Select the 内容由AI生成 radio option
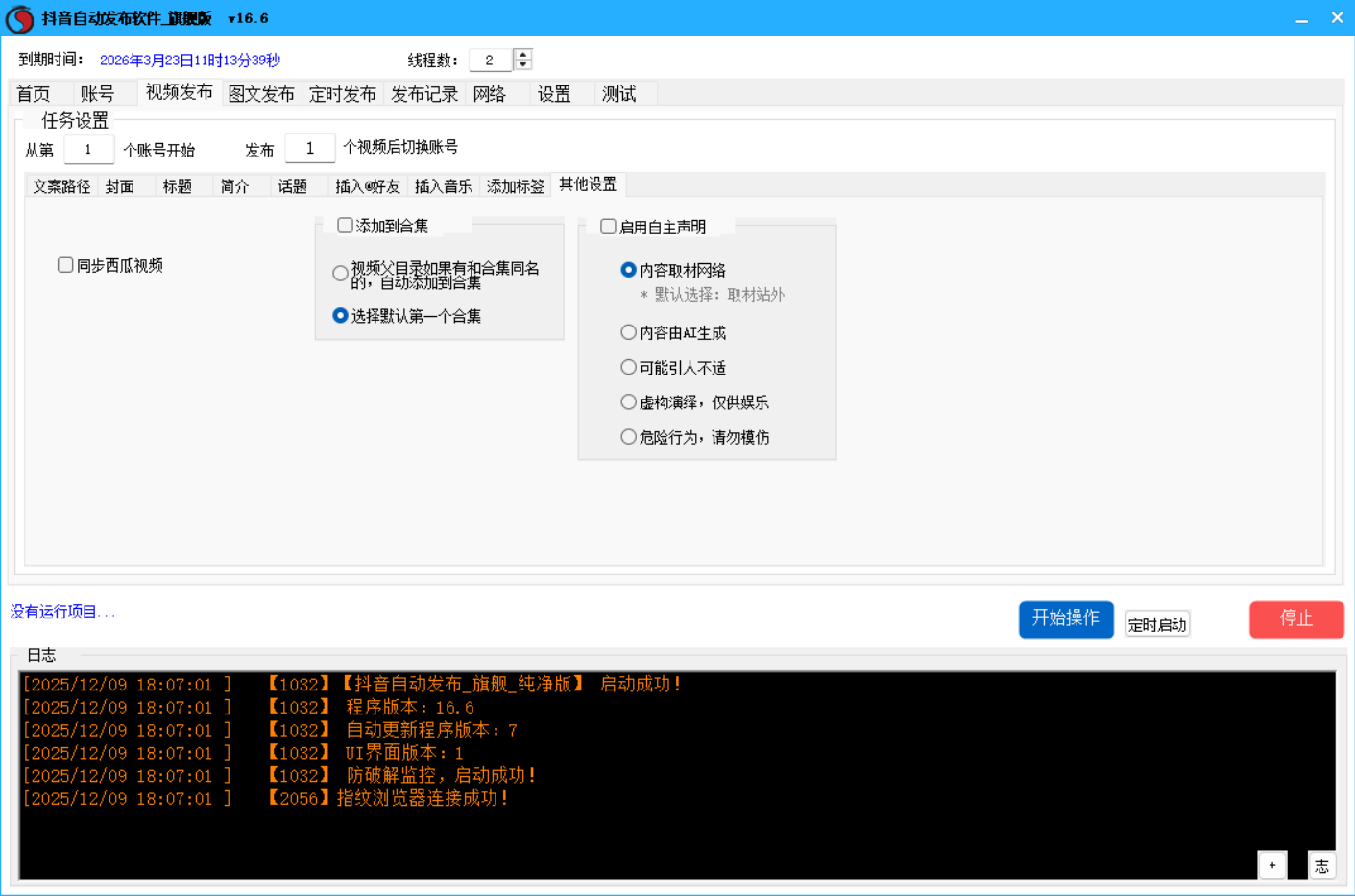Screen dimensions: 1355x896 click(x=629, y=332)
